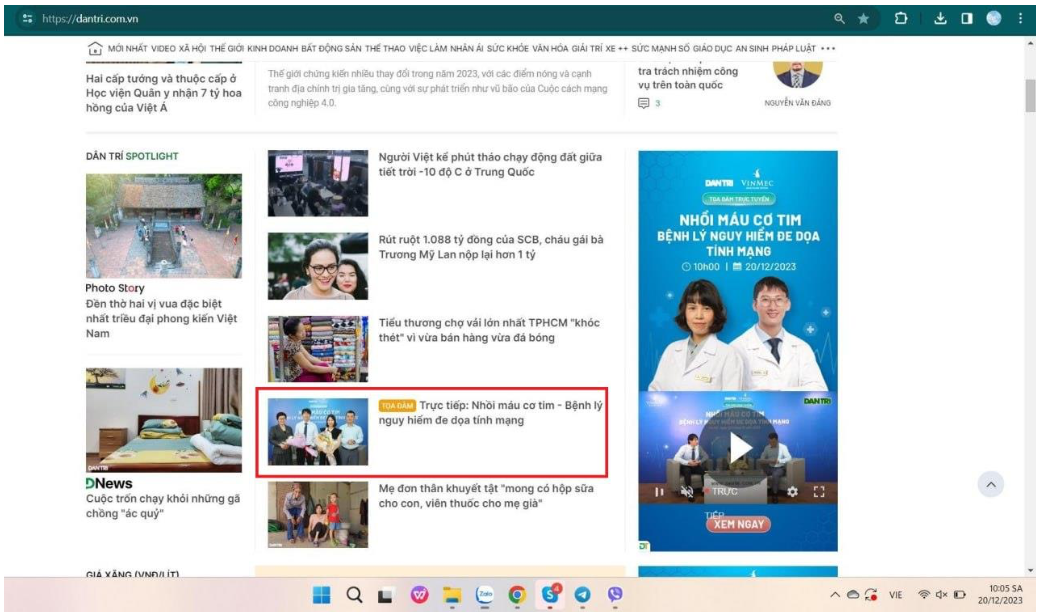Go to GIÁO DỤC section
1040x612 pixels.
click(712, 48)
